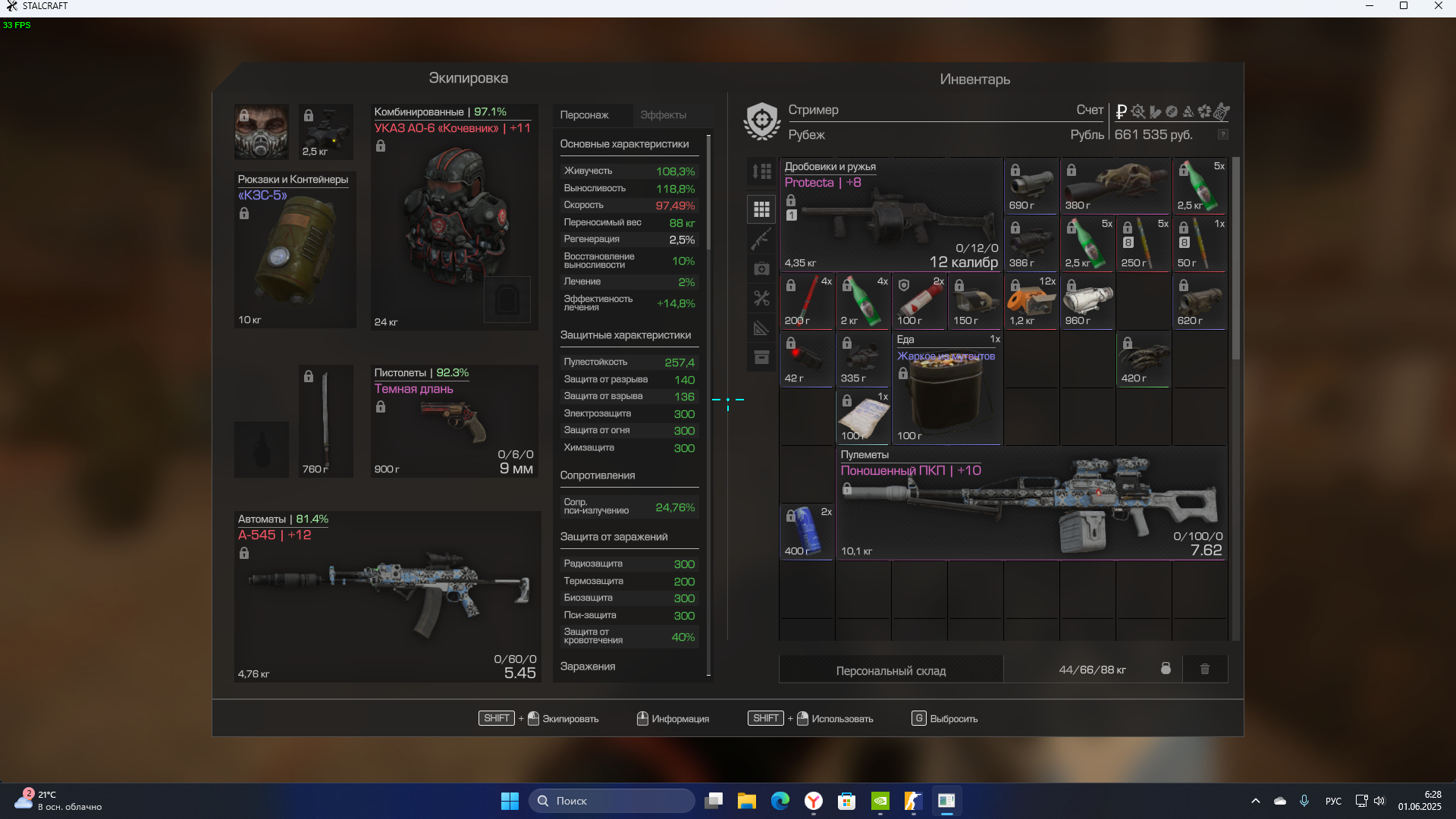Select the ruble currency icon
This screenshot has width=1456, height=819.
click(1121, 111)
